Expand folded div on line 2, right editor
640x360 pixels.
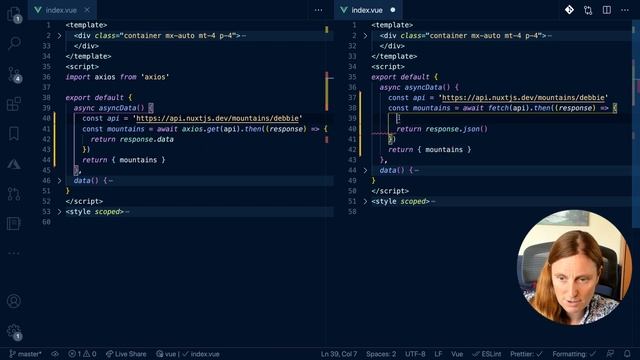coord(365,36)
